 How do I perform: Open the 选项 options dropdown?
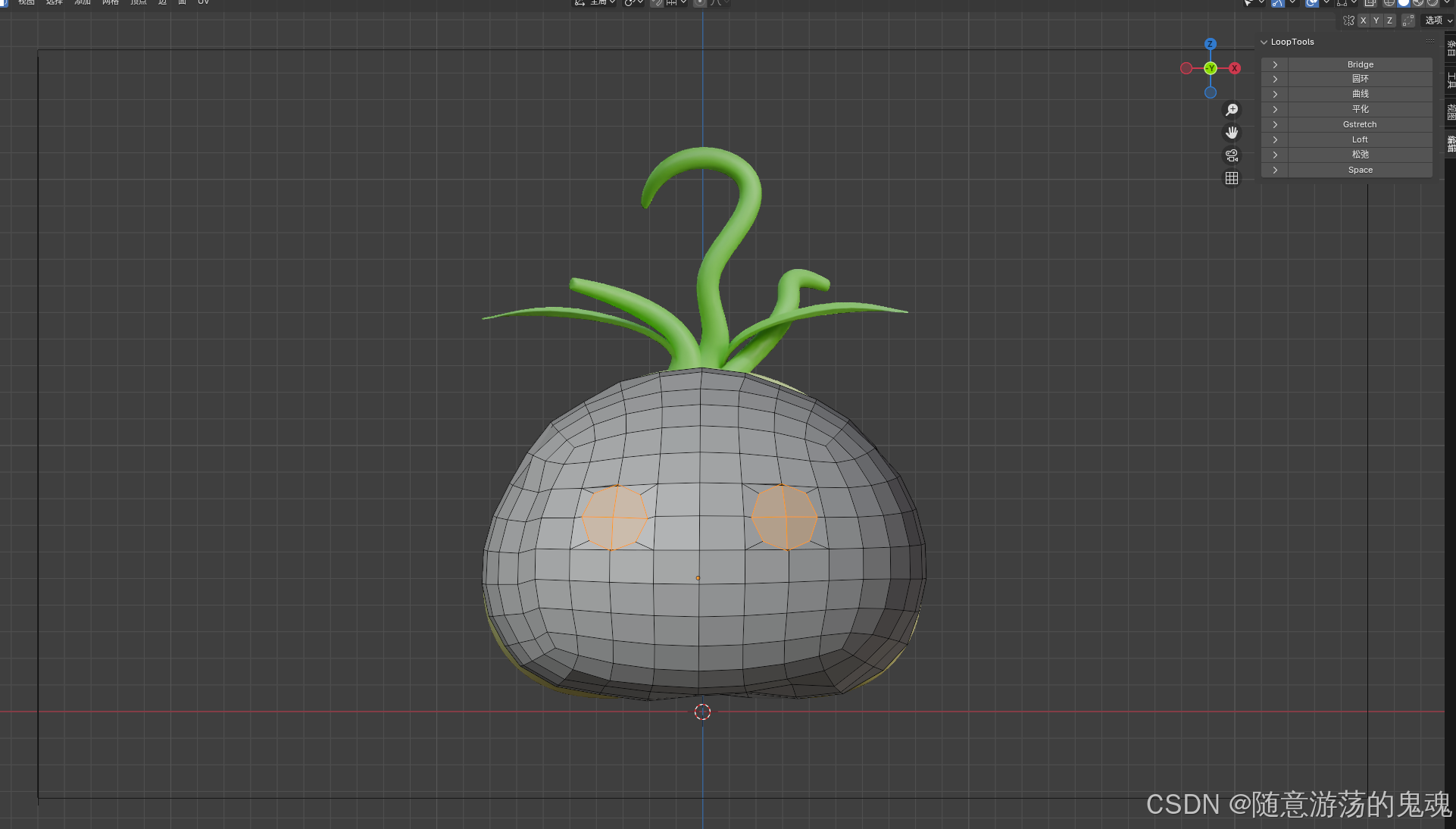coord(1437,20)
